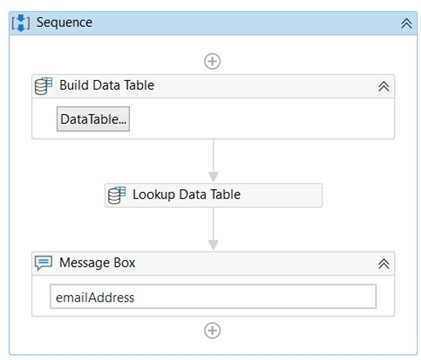Add activity via bottom plus icon
421x360 pixels.
pos(212,330)
